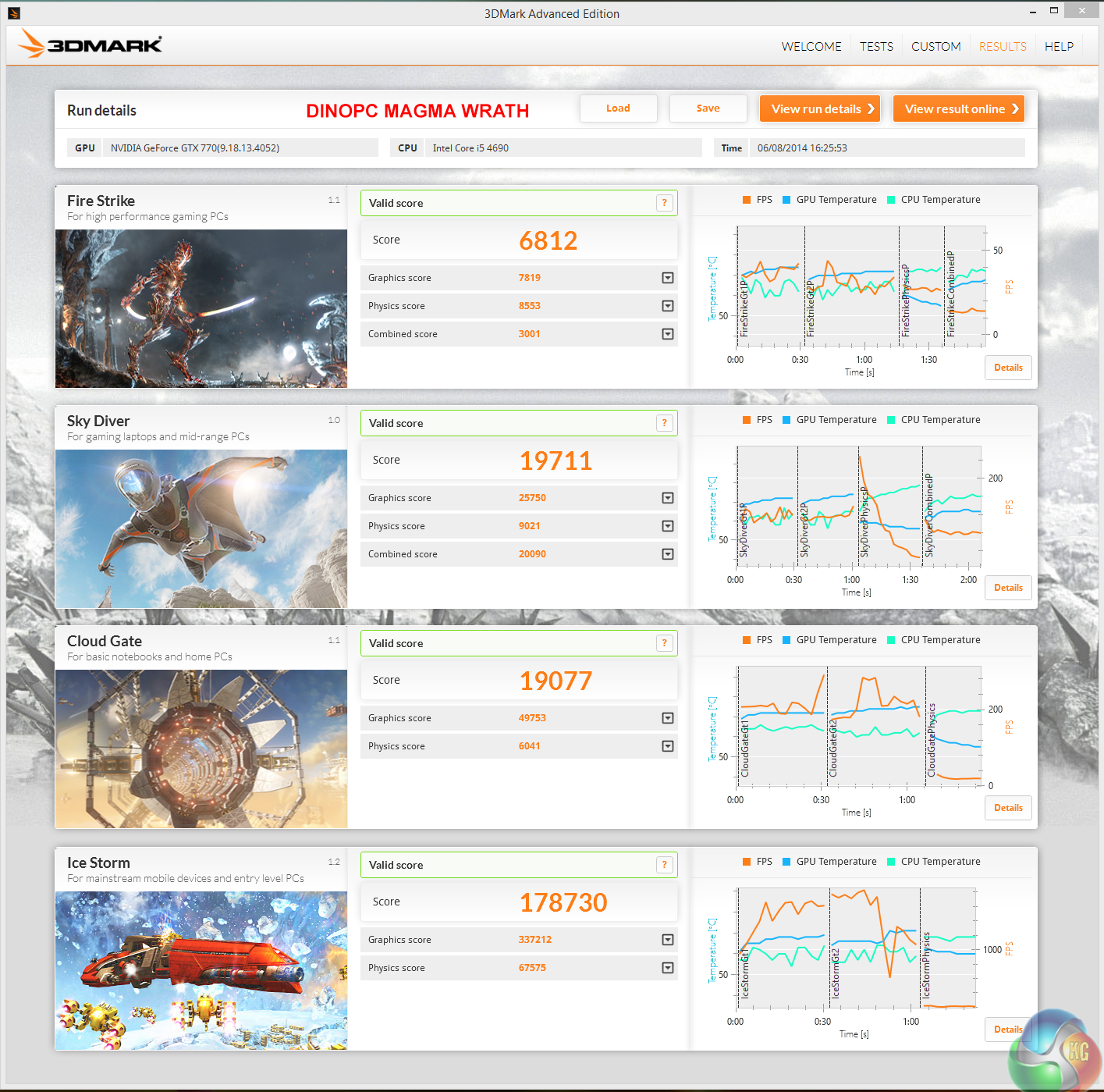
Task: Click the Sky Diver GPU Temperature legend label
Action: tap(836, 420)
